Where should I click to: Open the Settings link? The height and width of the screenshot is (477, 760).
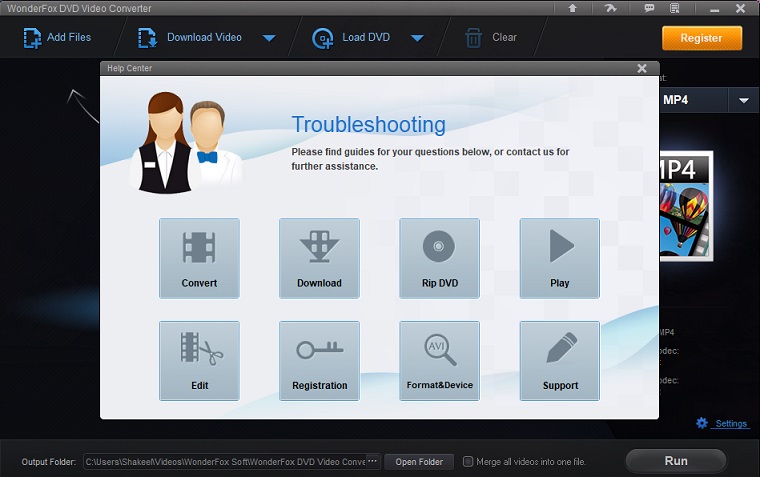pos(730,423)
